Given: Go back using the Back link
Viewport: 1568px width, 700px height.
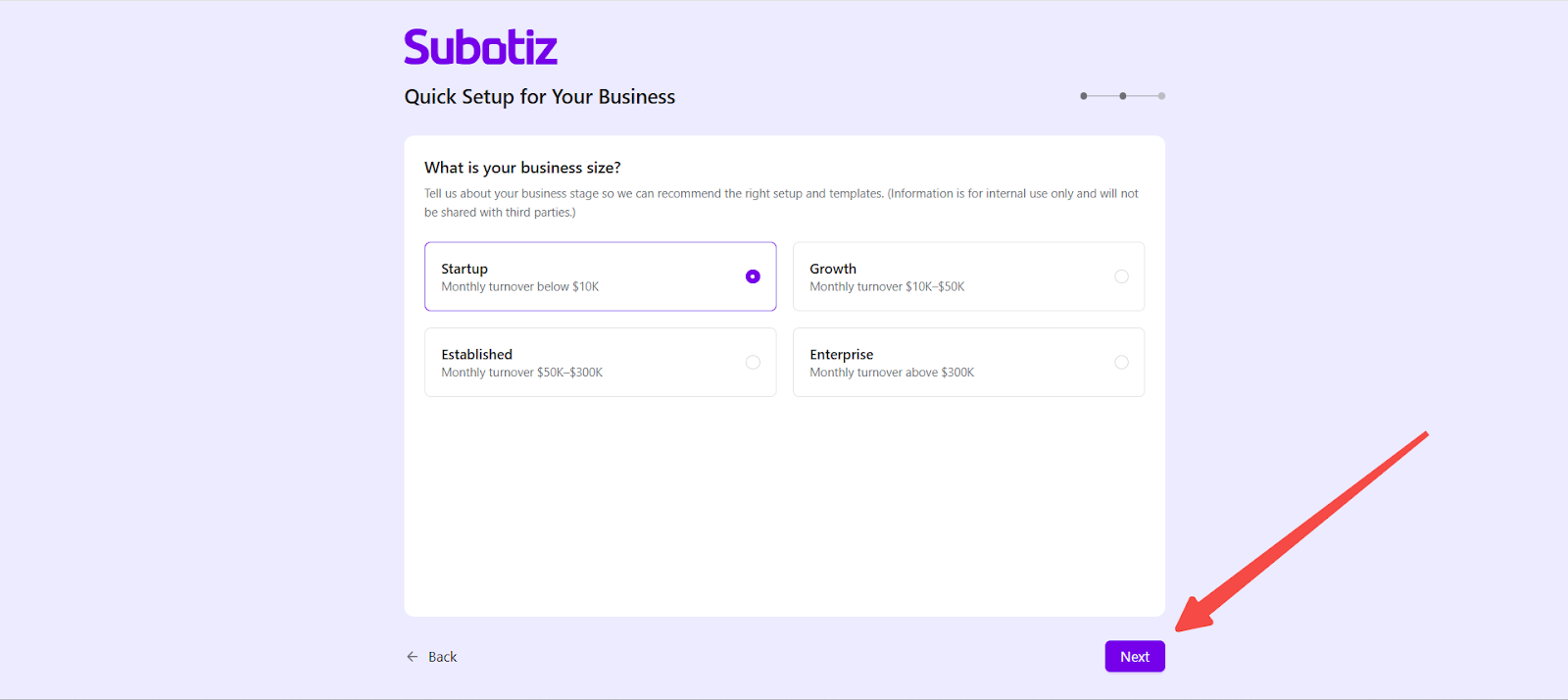Looking at the screenshot, I should point(442,657).
